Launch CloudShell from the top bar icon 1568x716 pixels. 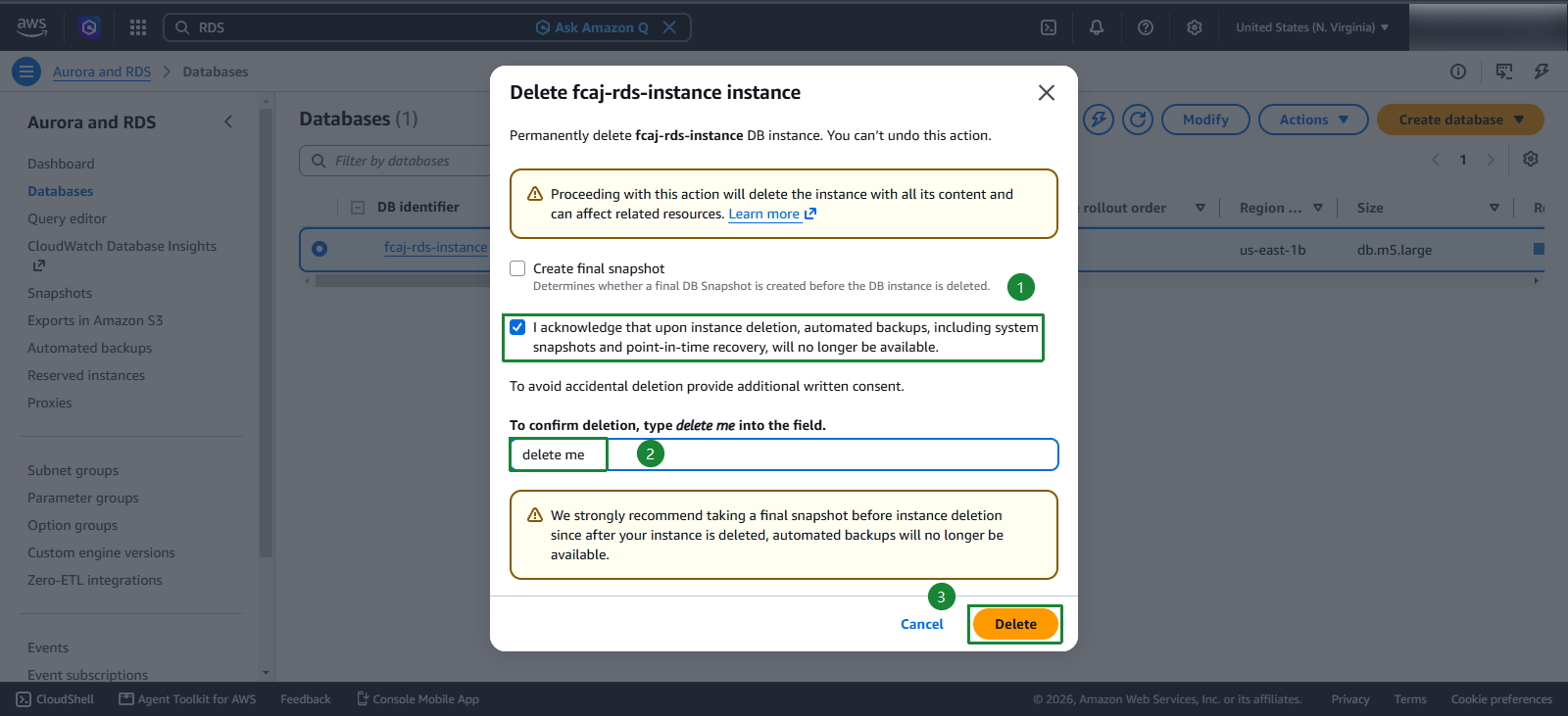click(x=1049, y=27)
